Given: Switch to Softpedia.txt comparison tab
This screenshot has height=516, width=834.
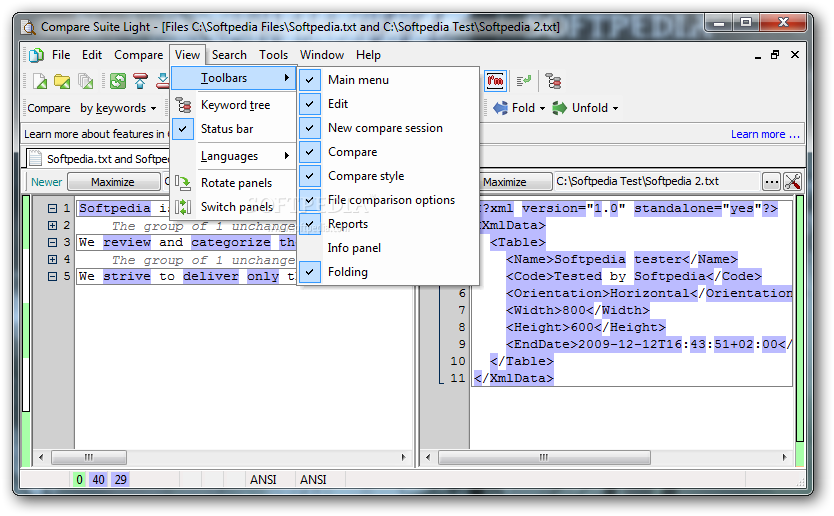Looking at the screenshot, I should click(99, 159).
